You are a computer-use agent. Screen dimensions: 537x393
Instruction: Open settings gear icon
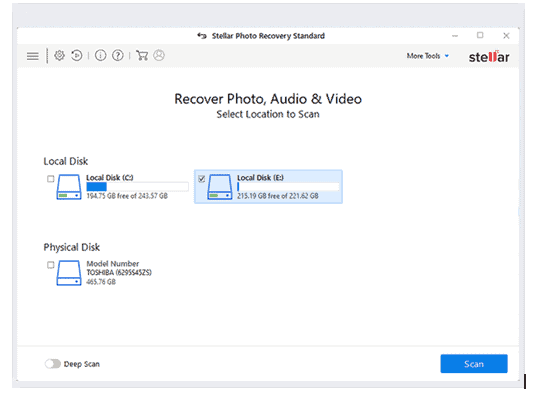59,55
